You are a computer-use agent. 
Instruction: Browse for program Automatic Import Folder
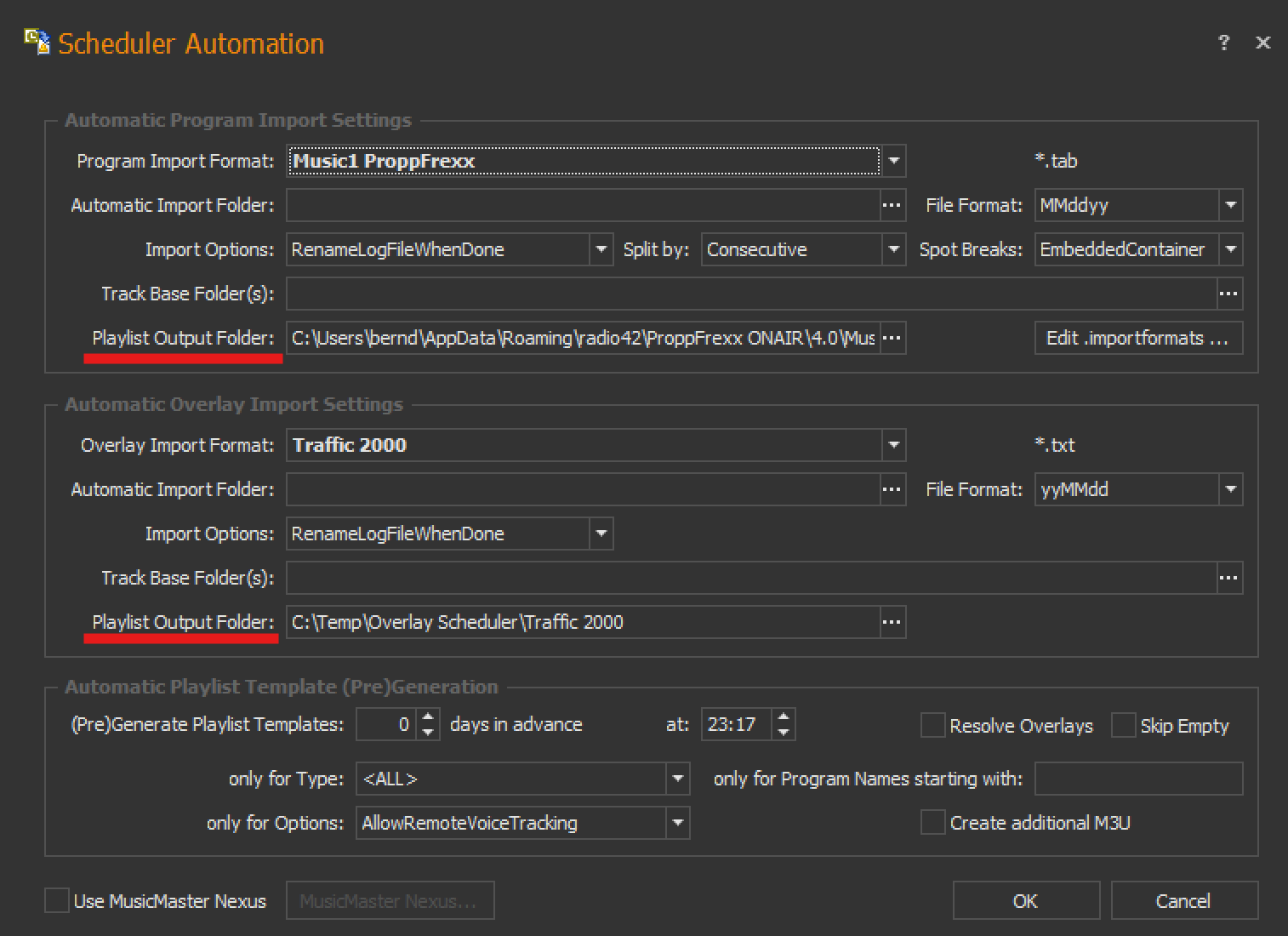tap(892, 205)
